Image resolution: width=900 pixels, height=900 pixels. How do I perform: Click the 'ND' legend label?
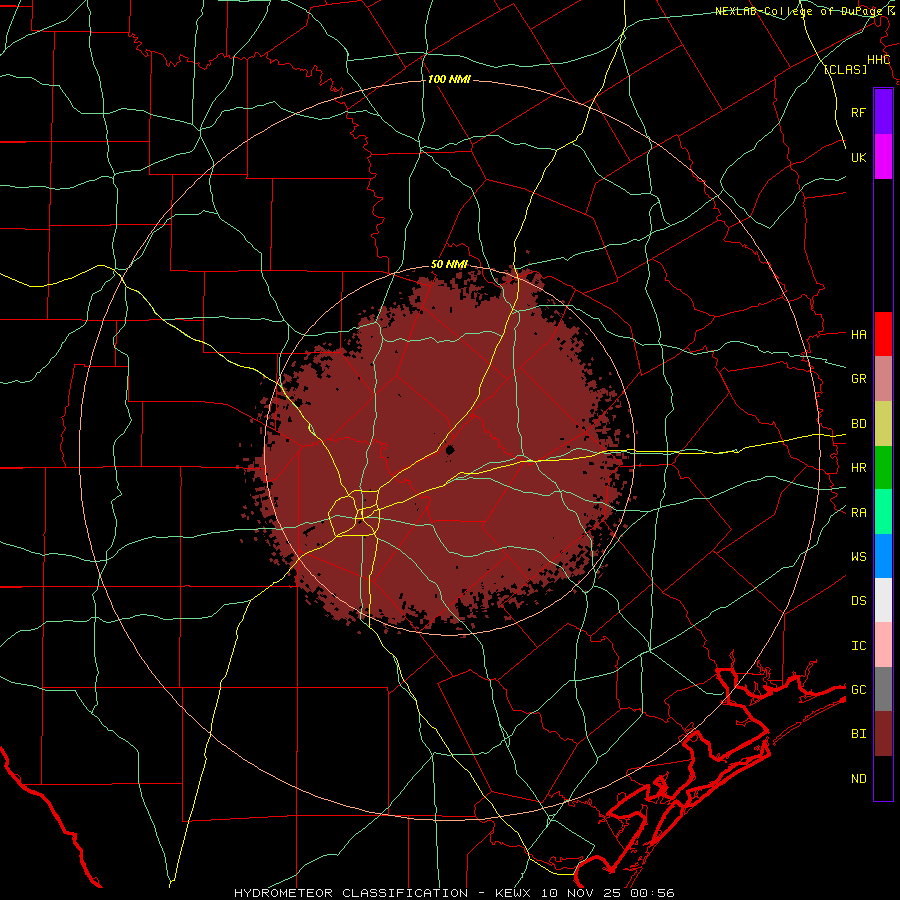tap(858, 779)
